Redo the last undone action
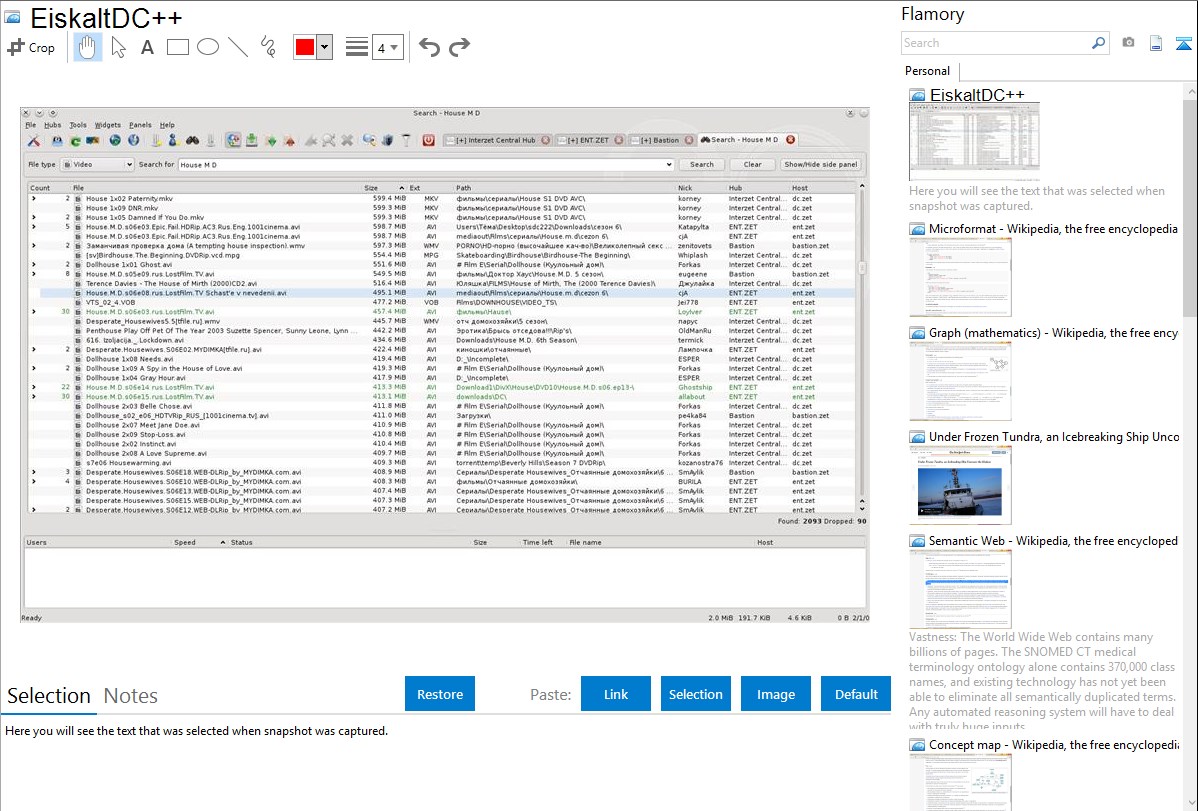Image resolution: width=1198 pixels, height=811 pixels. [459, 47]
